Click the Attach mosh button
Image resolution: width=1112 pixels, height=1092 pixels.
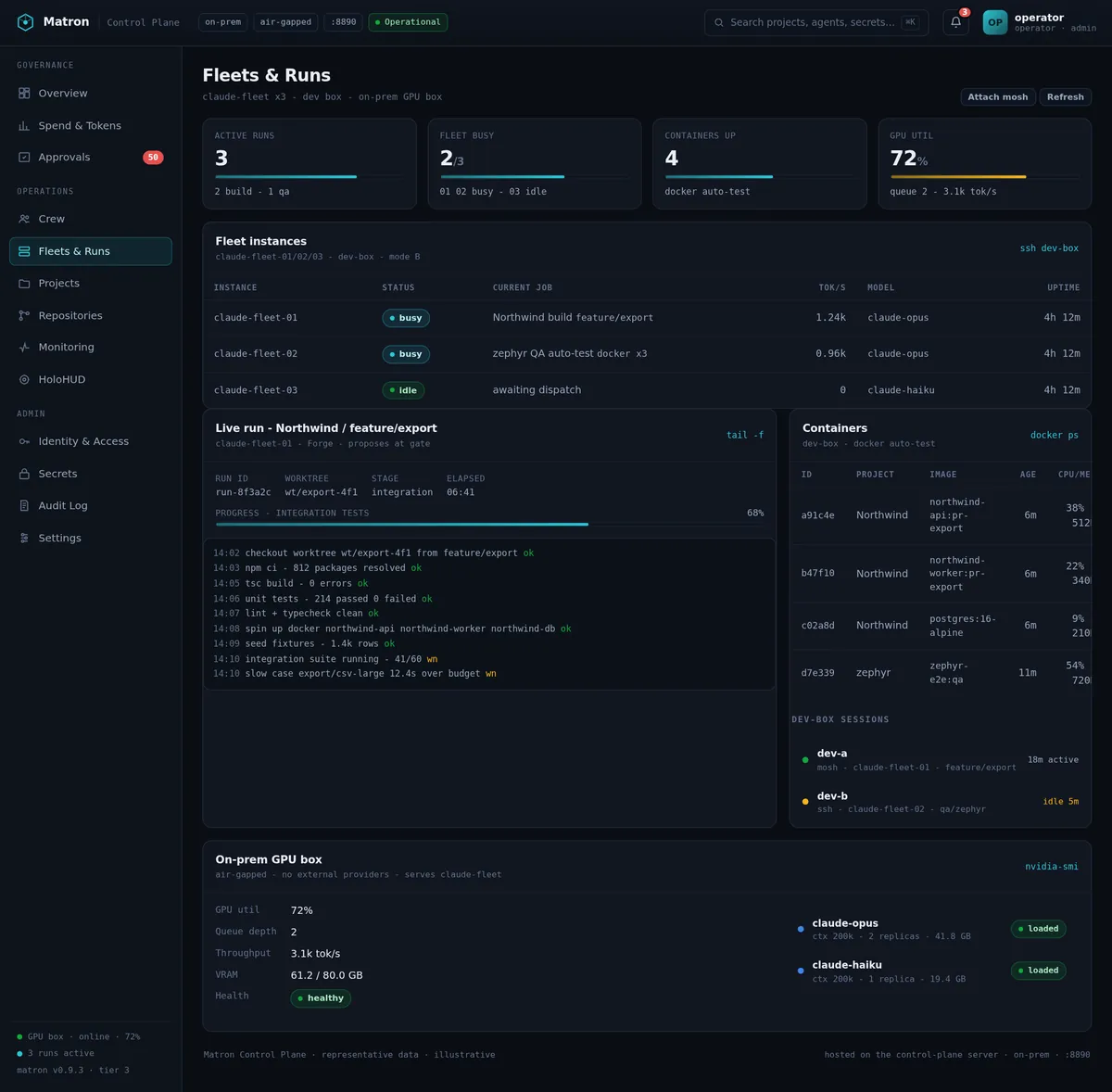997,97
